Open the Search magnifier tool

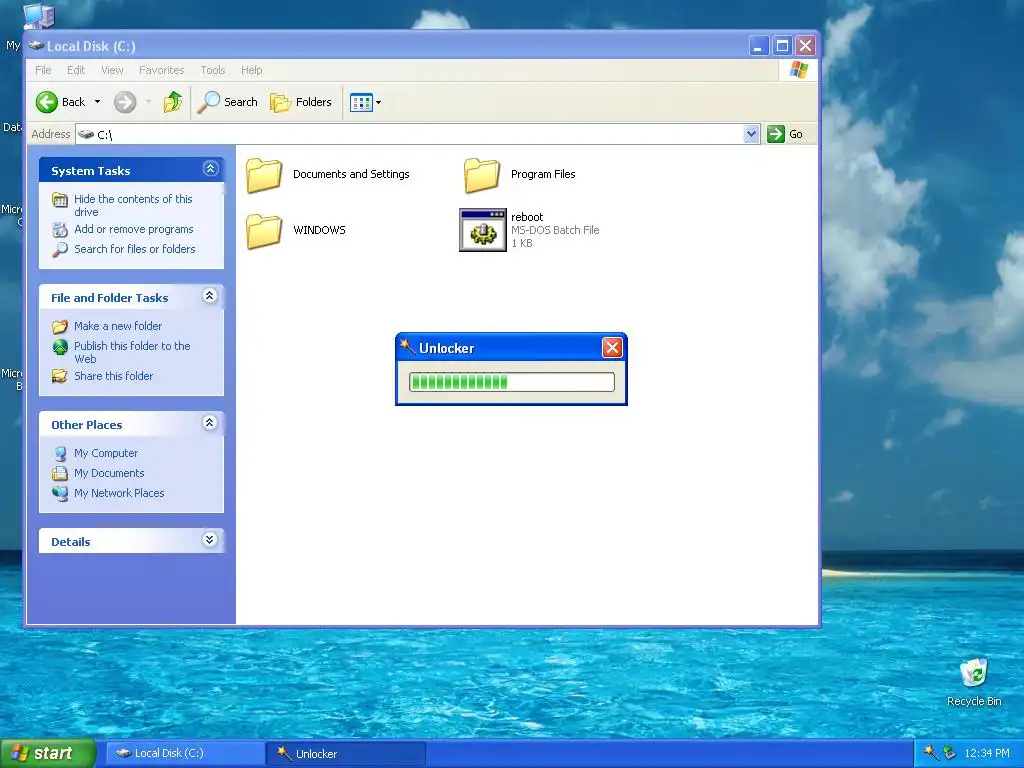[228, 102]
